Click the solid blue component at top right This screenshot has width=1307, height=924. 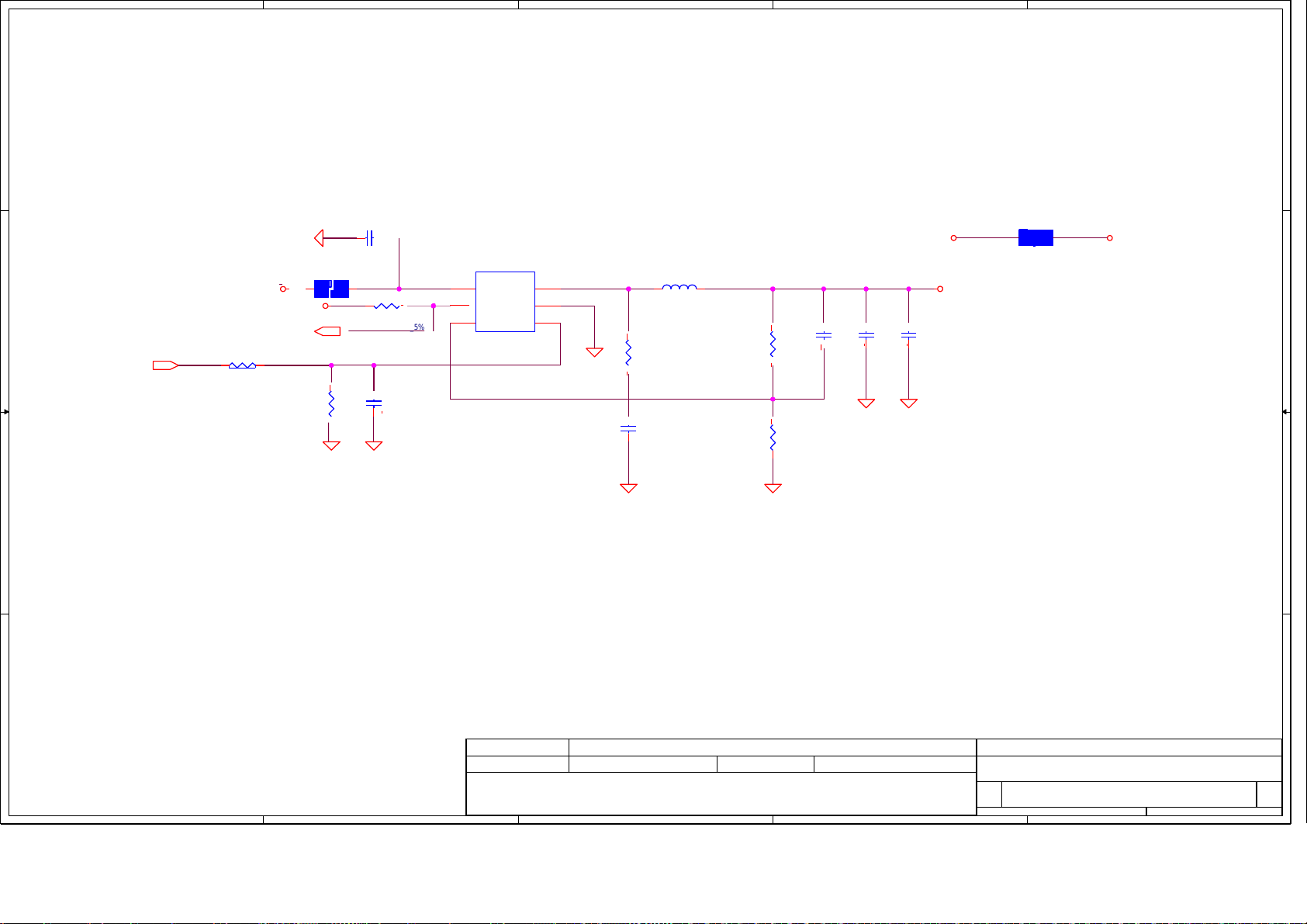click(x=1036, y=238)
